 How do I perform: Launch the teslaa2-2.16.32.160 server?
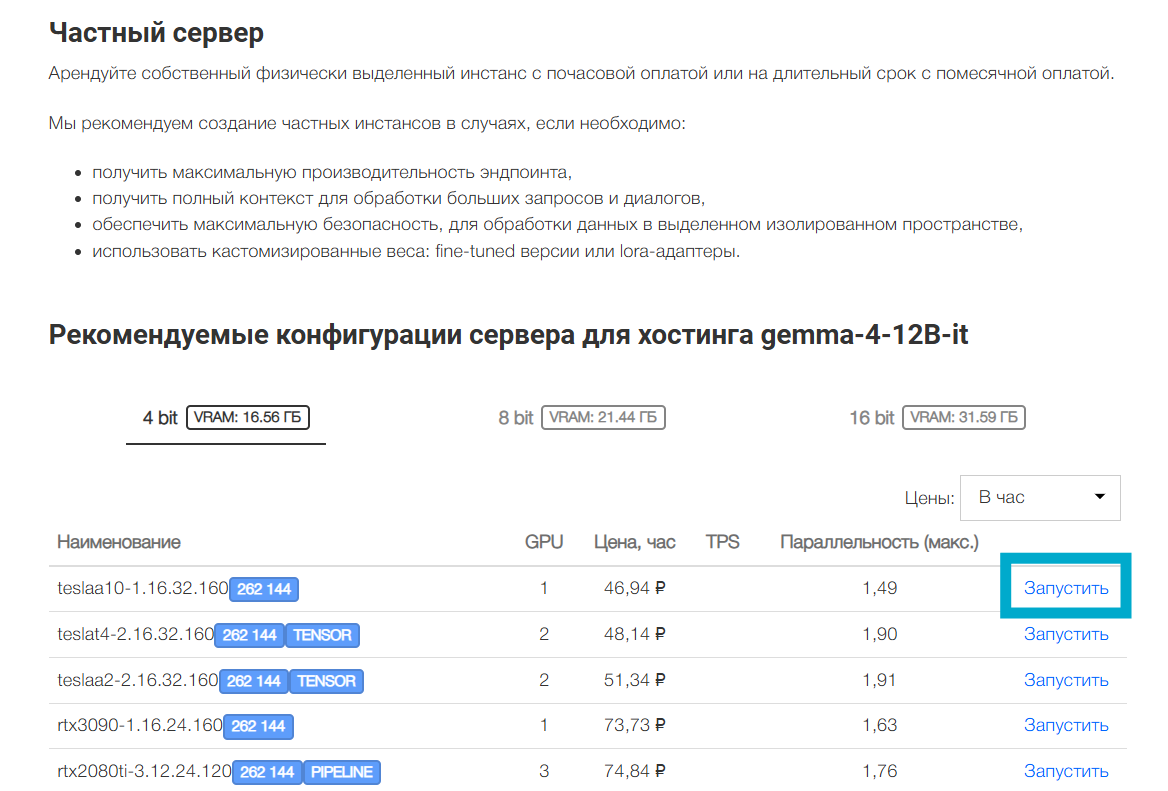[x=1066, y=681]
